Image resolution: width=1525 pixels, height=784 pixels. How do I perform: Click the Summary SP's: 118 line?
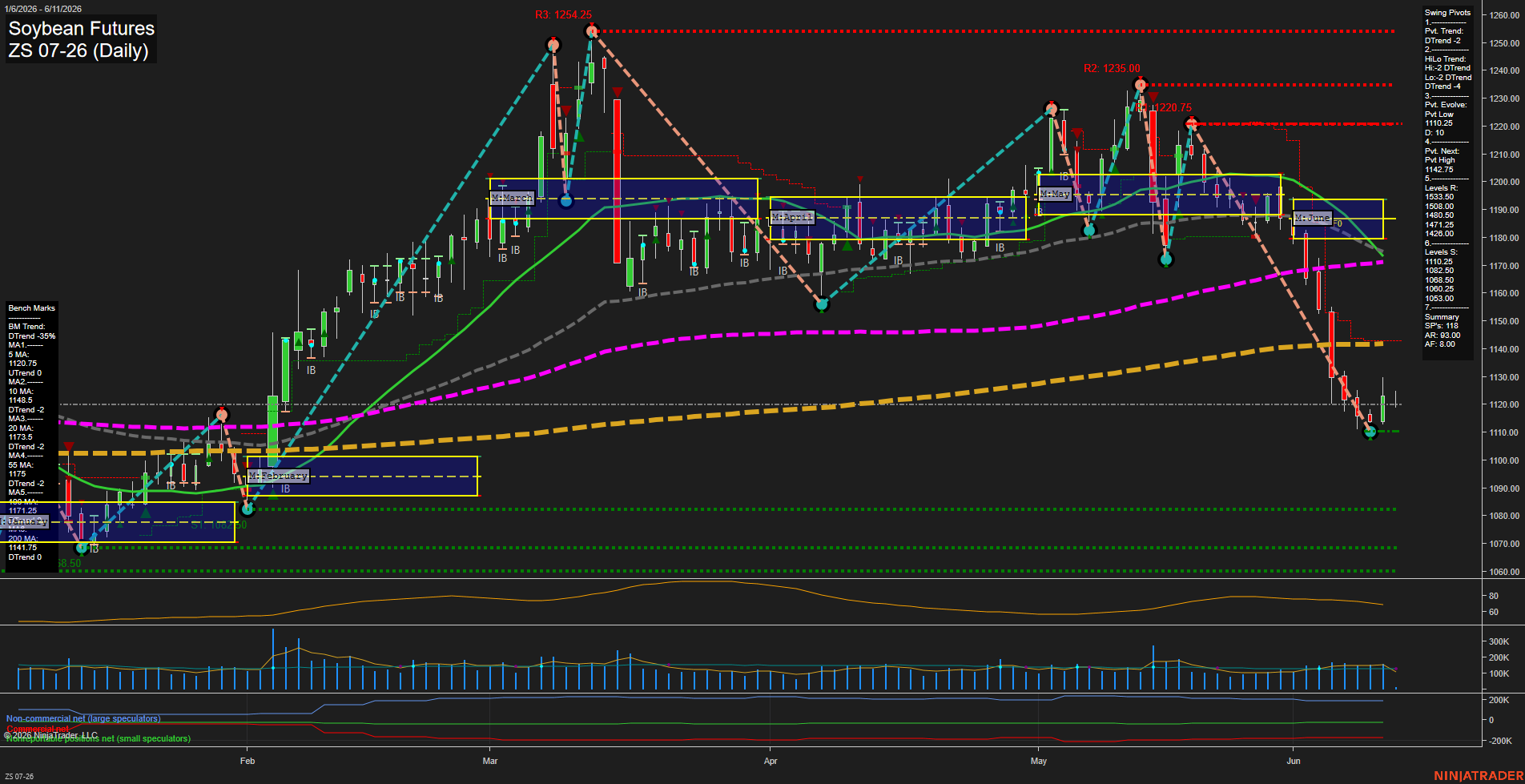1442,326
